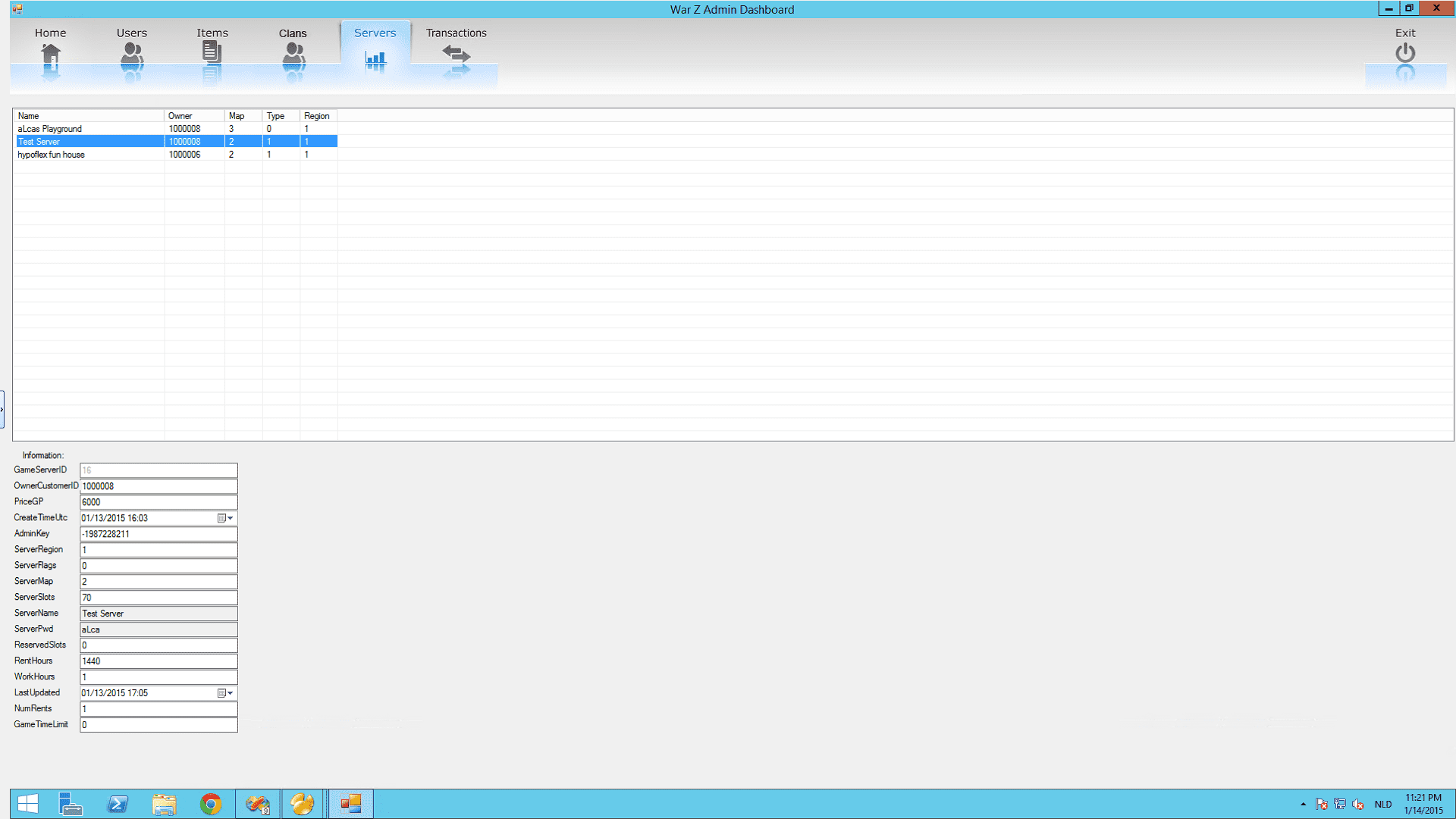Click into ReservedSlots field
The height and width of the screenshot is (819, 1456).
pos(158,645)
